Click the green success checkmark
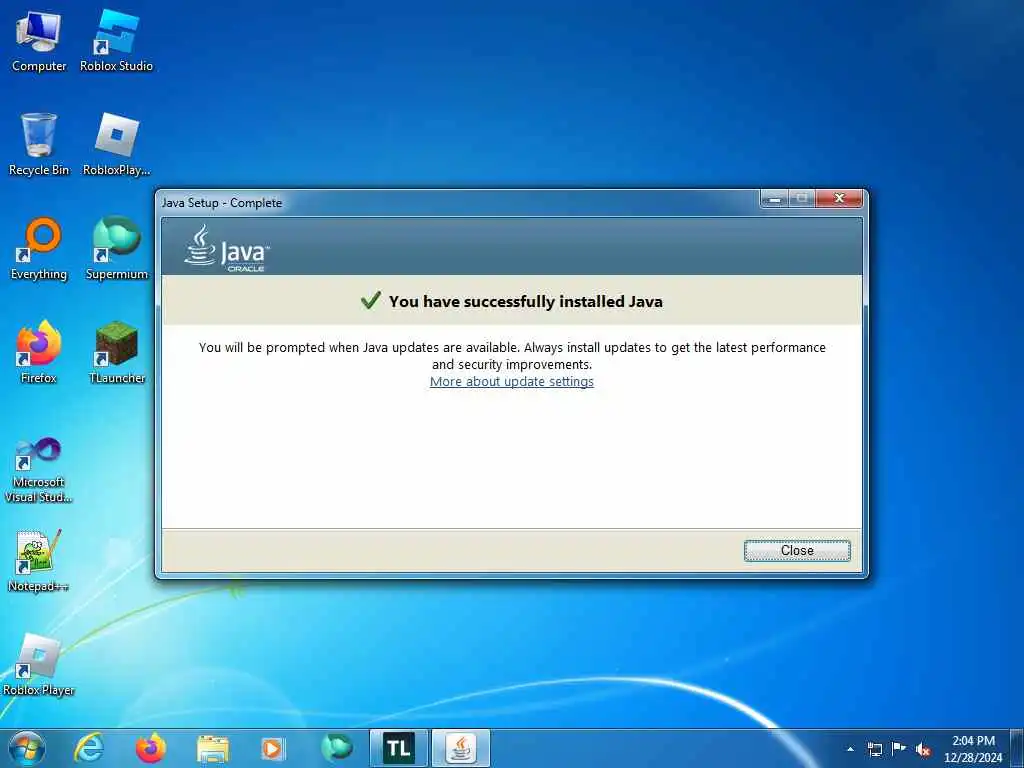The height and width of the screenshot is (768, 1024). (370, 300)
